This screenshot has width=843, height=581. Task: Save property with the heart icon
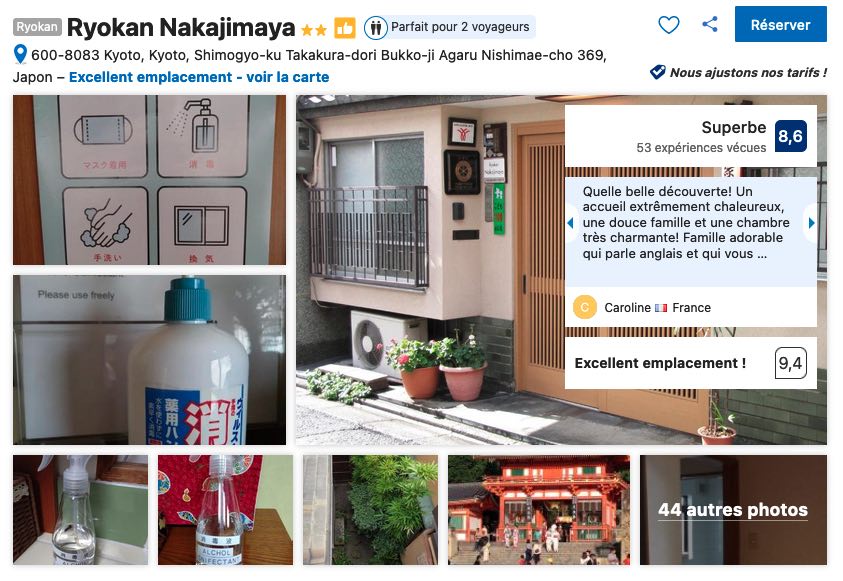tap(669, 25)
